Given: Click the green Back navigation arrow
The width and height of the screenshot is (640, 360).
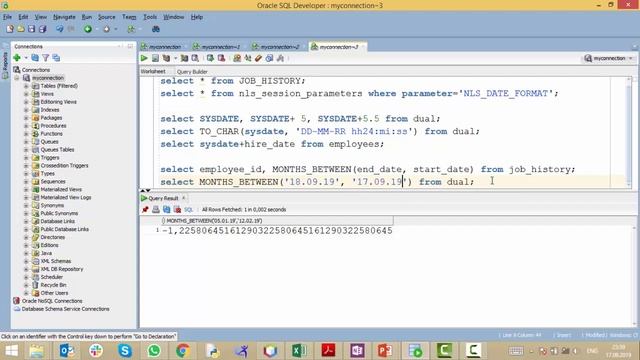Looking at the screenshot, I should click(x=88, y=29).
